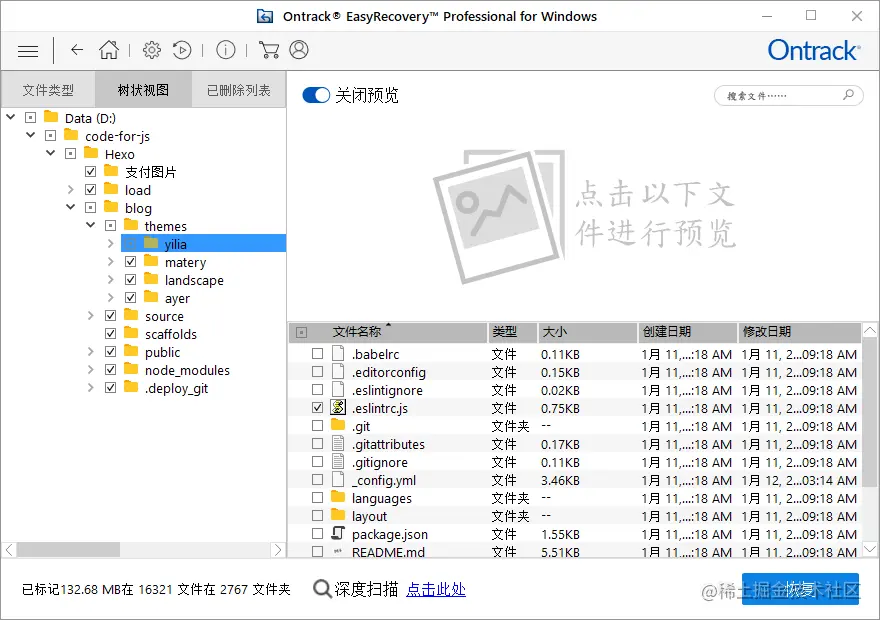
Task: Uncheck the 支付图片 folder checkbox
Action: click(x=90, y=172)
